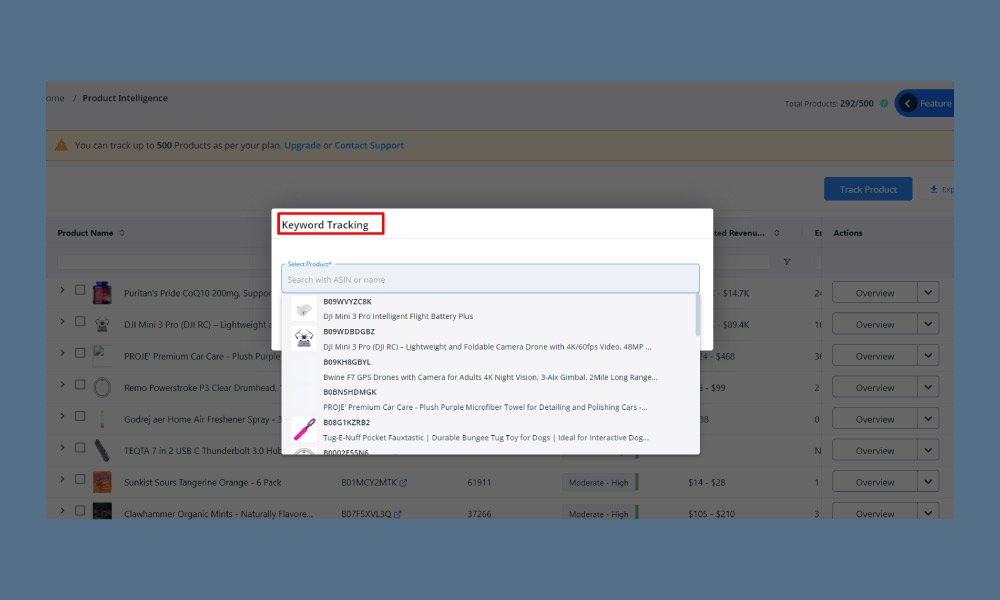Tick the checkbox for DJI Mini 3 Pro row
This screenshot has width=1000, height=600.
coord(80,321)
